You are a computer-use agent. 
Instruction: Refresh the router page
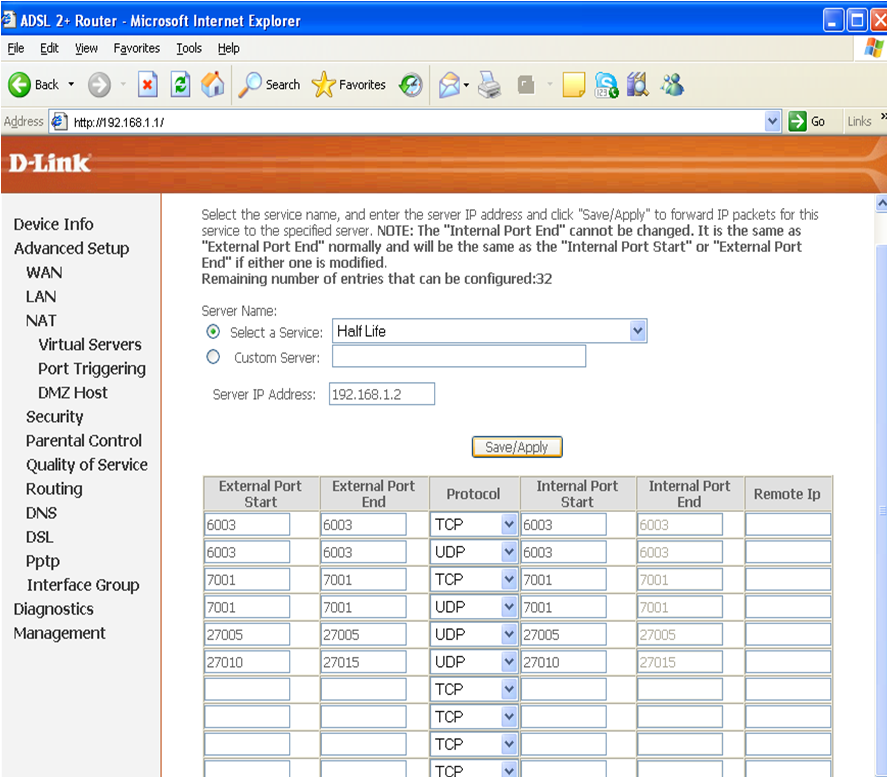click(x=180, y=85)
